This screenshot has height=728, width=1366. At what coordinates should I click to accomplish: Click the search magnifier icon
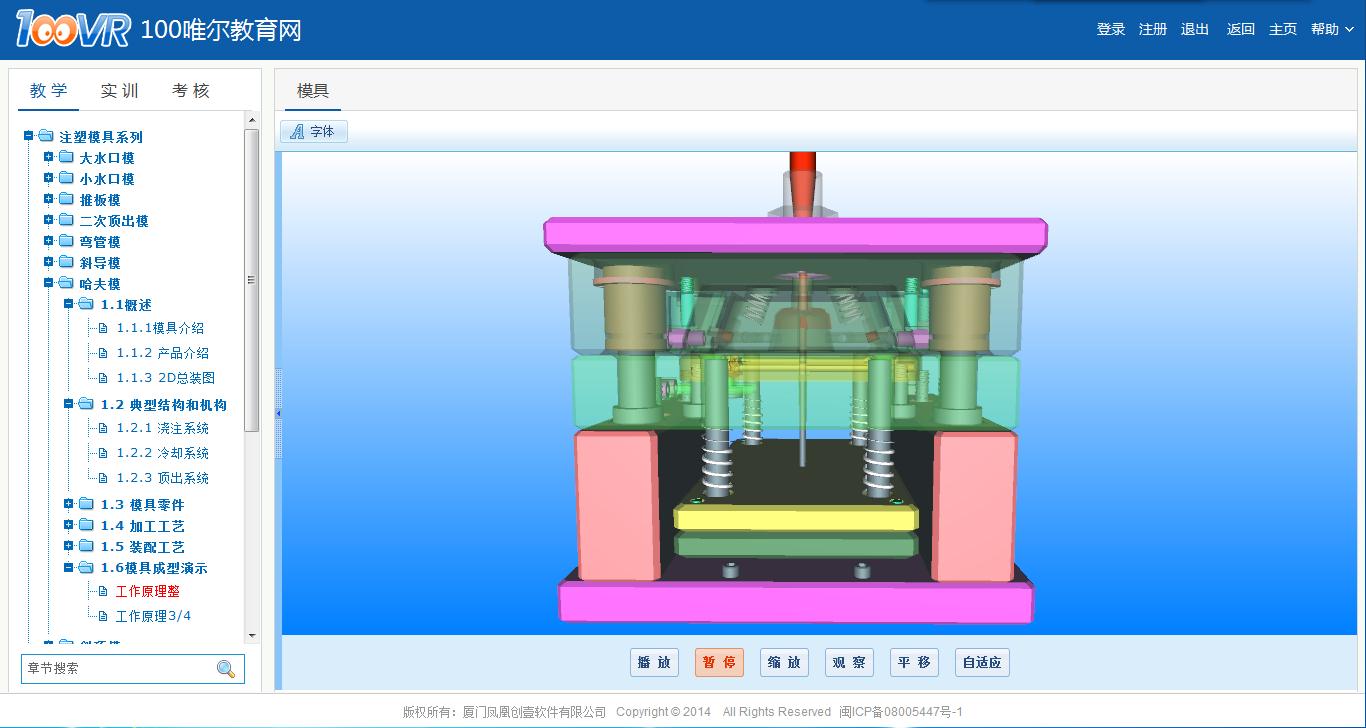point(226,669)
